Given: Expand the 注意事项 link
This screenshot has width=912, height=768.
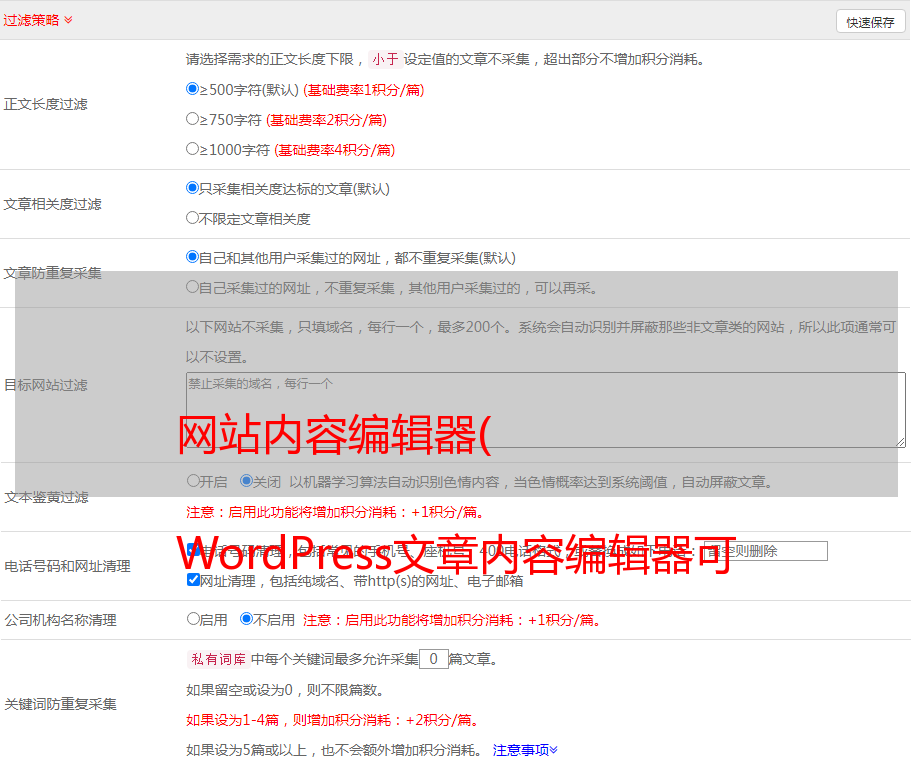Looking at the screenshot, I should coord(525,750).
